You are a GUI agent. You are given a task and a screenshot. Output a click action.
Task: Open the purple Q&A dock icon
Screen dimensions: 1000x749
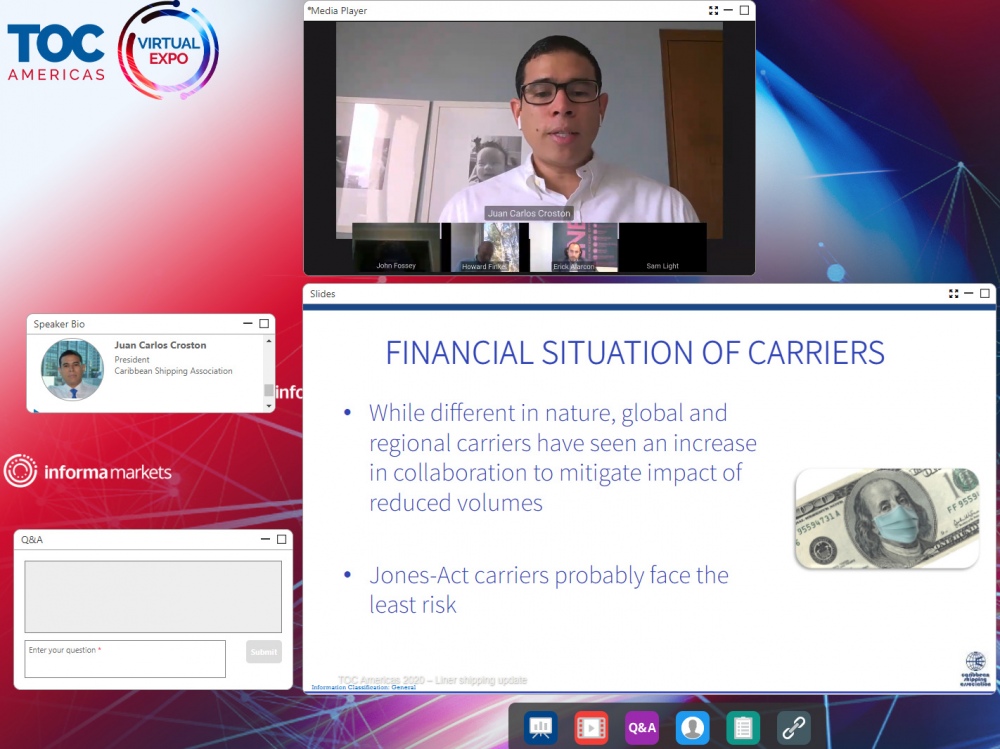[642, 727]
